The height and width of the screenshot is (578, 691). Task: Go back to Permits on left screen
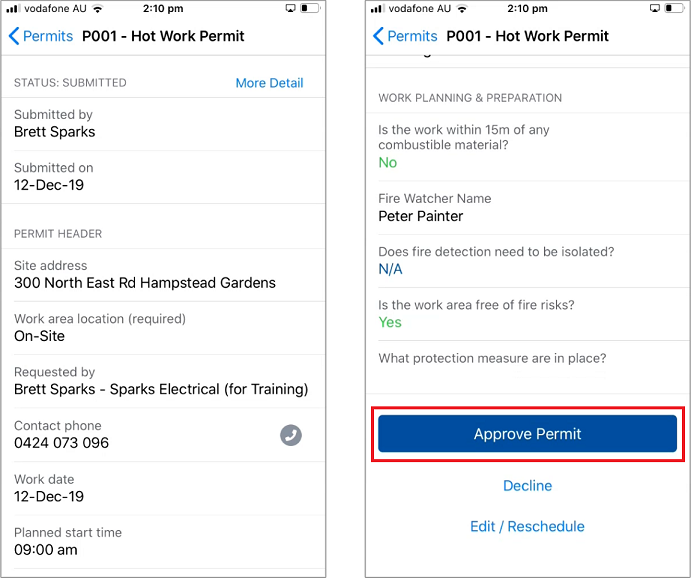[48, 36]
